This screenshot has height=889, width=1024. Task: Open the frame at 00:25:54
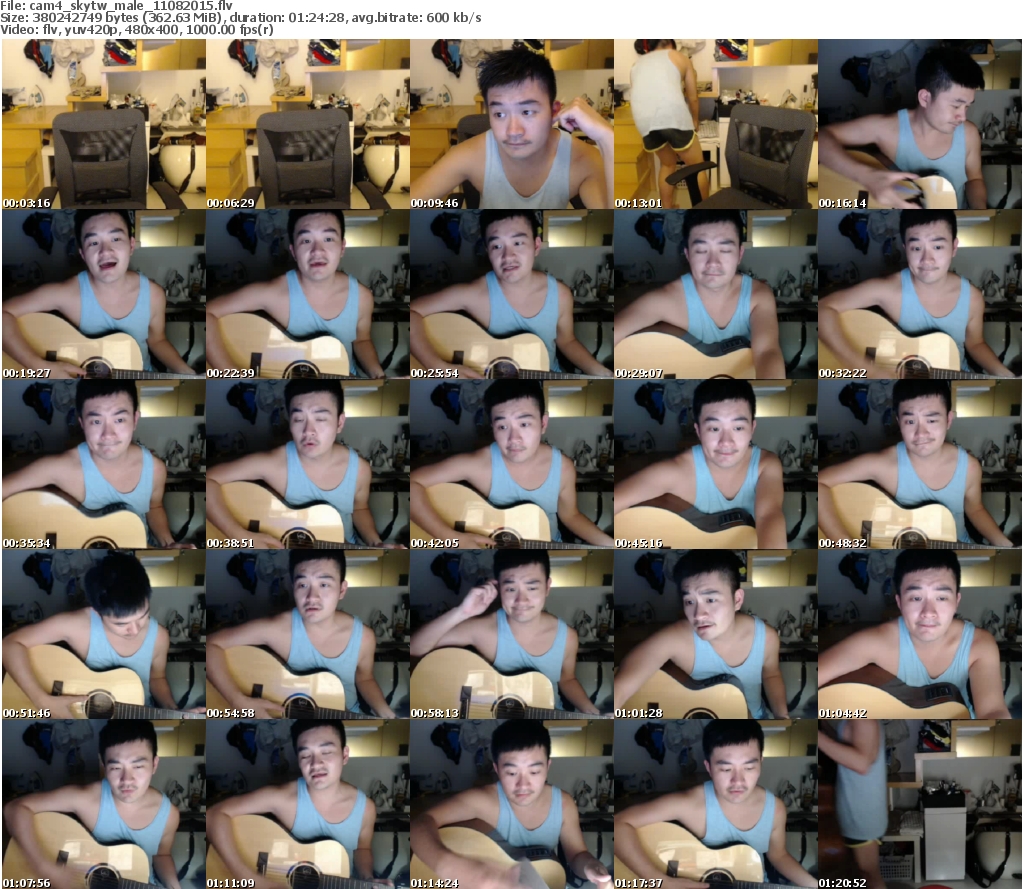pyautogui.click(x=512, y=294)
